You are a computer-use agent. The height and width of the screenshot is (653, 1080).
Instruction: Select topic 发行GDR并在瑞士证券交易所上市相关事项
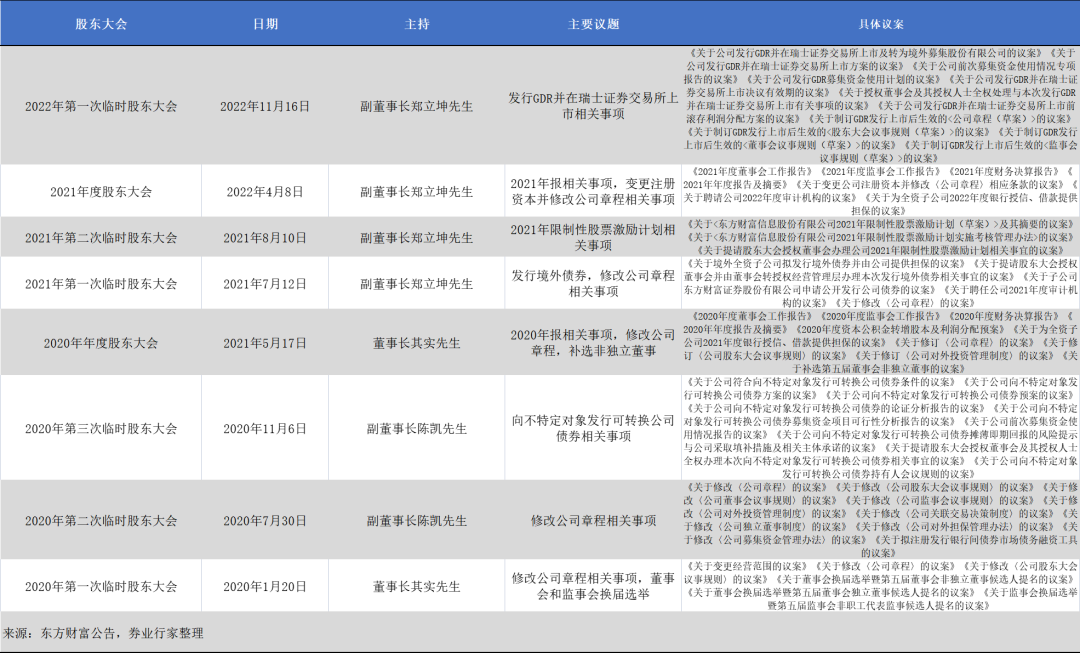593,105
